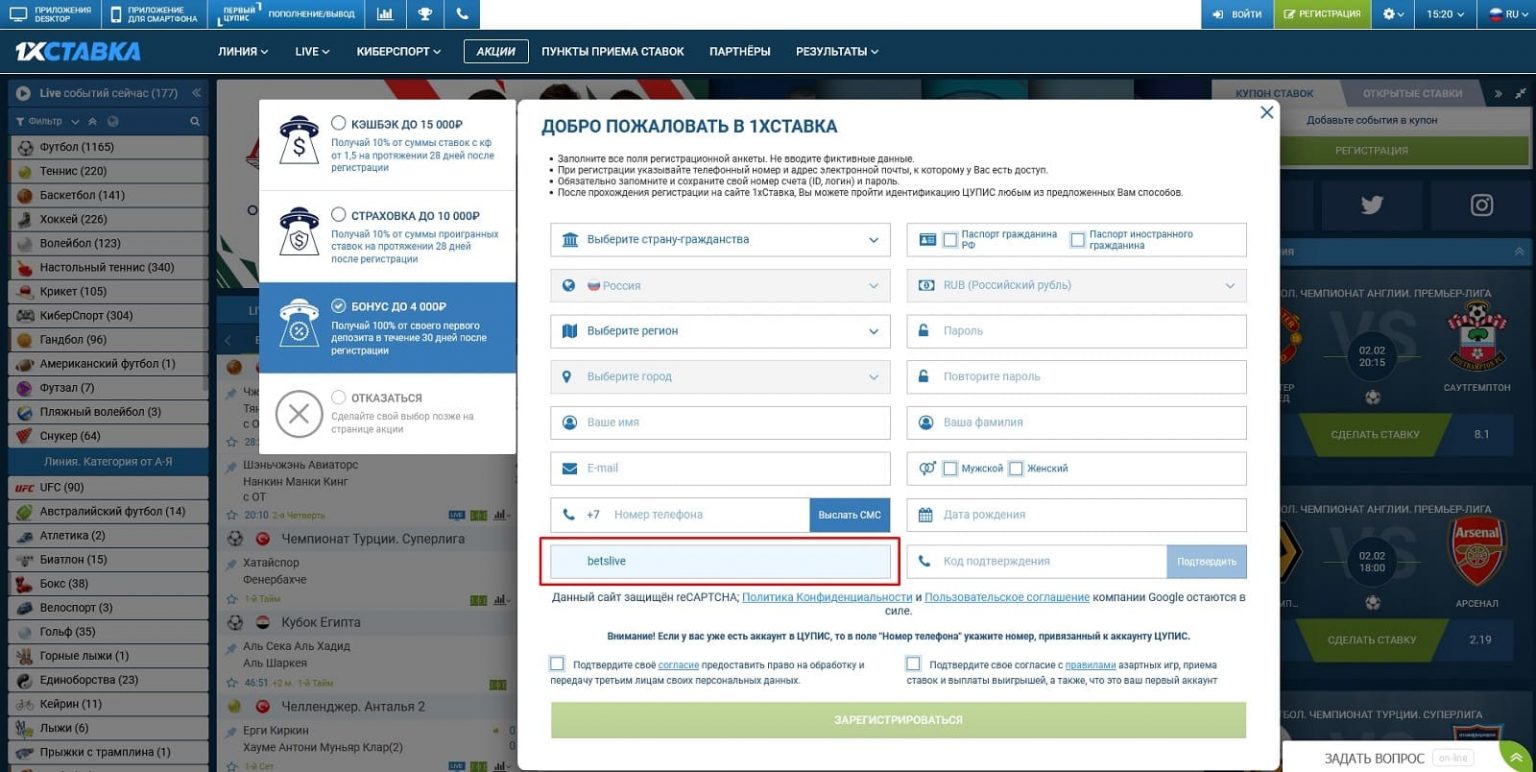Viewport: 1536px width, 772px height.
Task: Select the Футбол (1165) sport row
Action: coord(109,147)
